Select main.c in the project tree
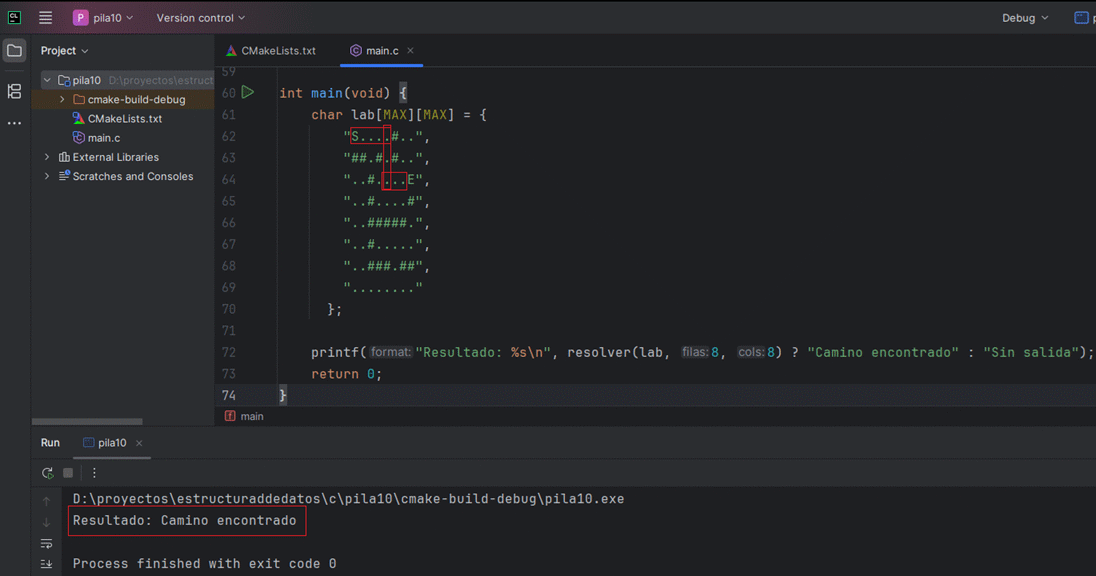This screenshot has height=576, width=1096. (x=103, y=138)
